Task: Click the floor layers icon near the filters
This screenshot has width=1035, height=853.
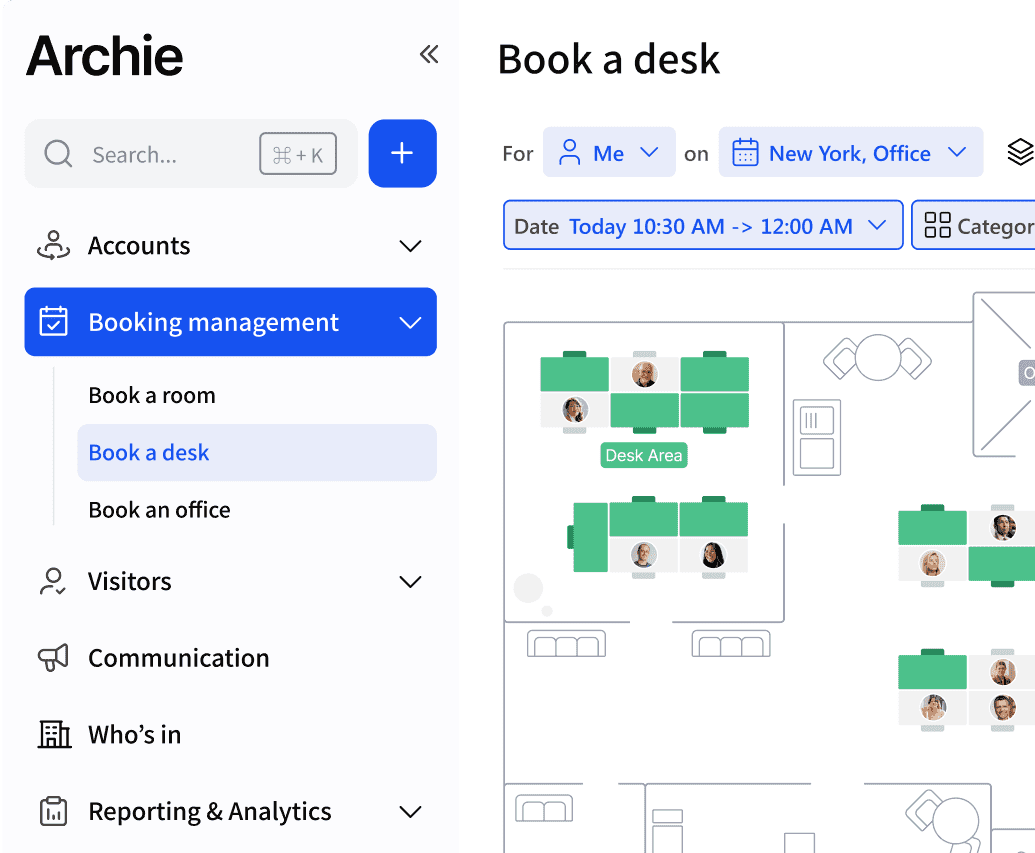Action: 1019,152
